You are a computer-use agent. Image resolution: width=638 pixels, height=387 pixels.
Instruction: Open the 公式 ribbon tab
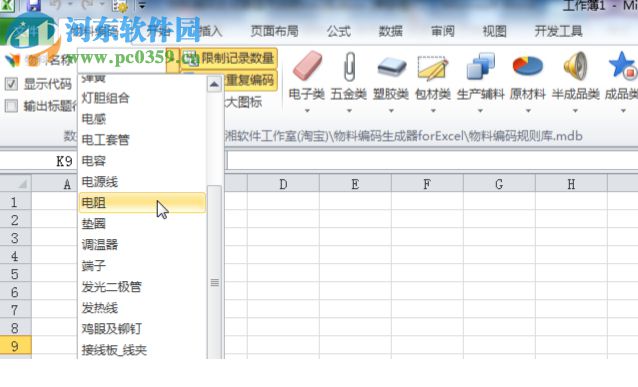coord(339,31)
